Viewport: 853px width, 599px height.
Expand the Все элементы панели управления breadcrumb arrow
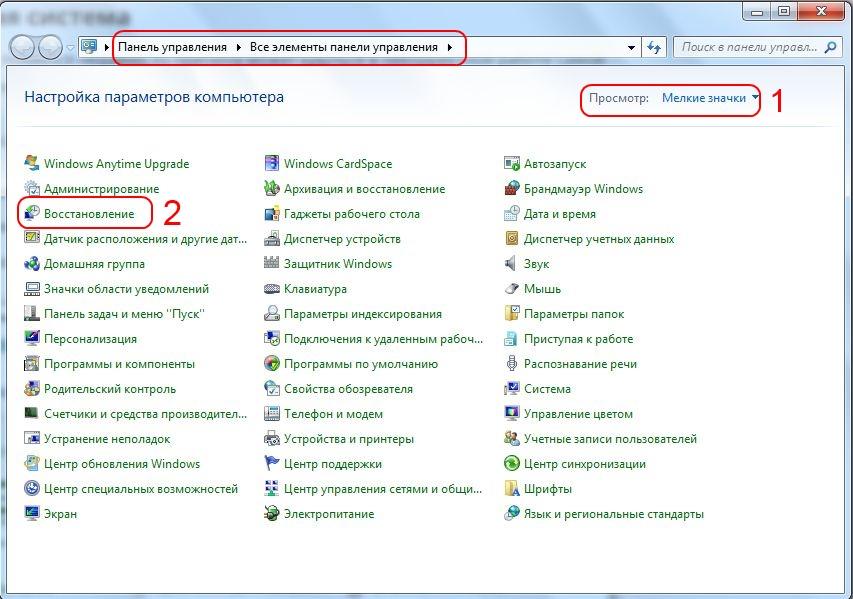[x=450, y=47]
